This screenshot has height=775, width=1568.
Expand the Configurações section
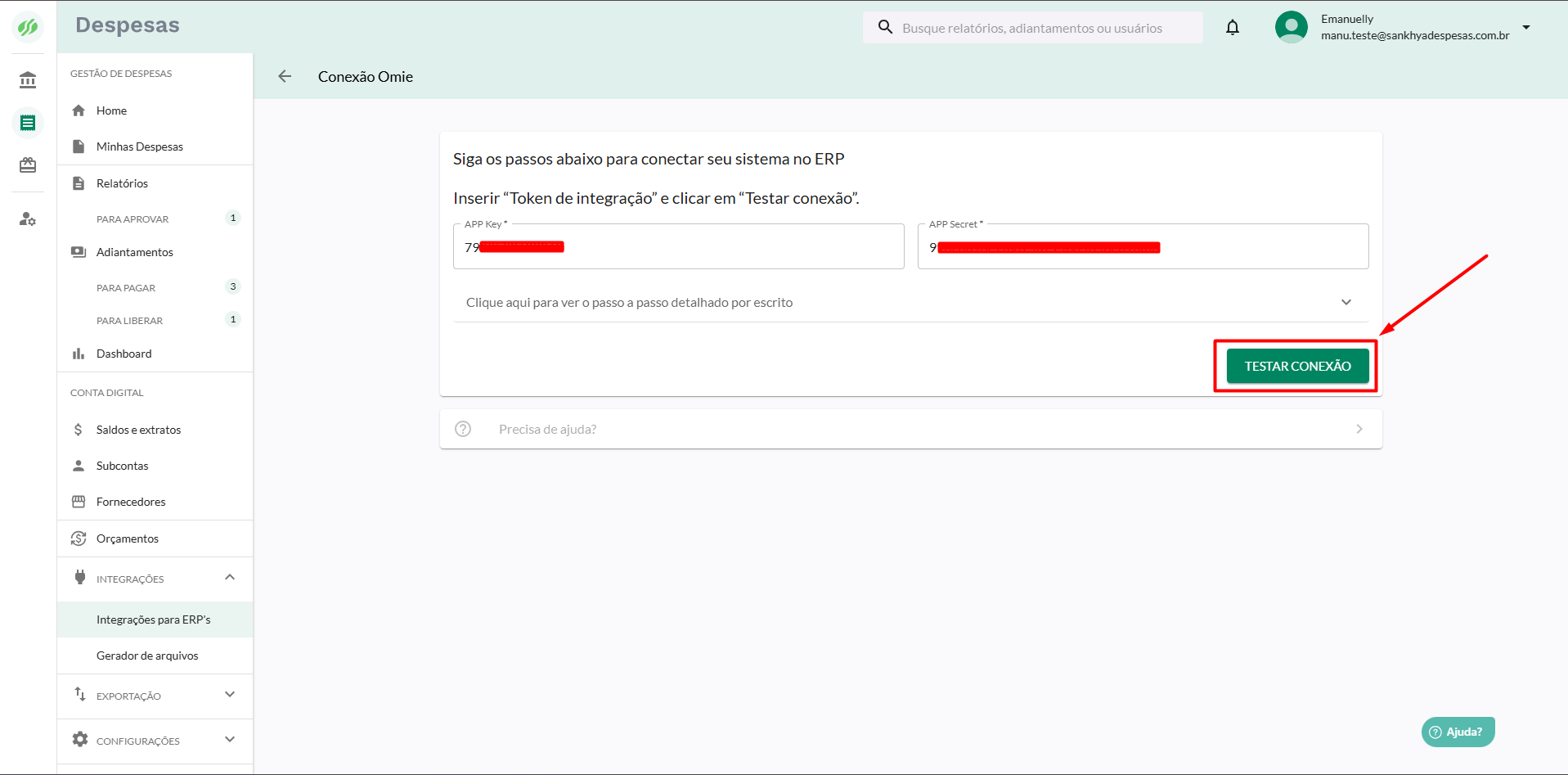coord(230,740)
